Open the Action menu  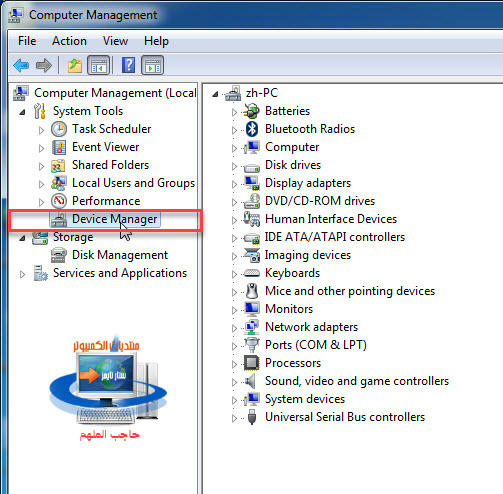[x=69, y=41]
